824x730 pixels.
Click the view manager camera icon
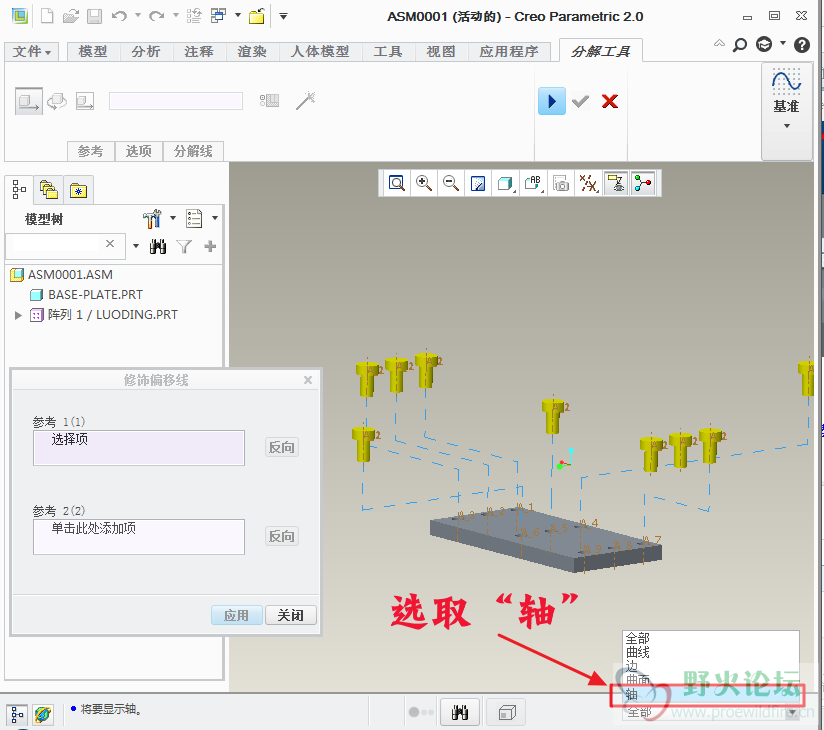coord(561,183)
